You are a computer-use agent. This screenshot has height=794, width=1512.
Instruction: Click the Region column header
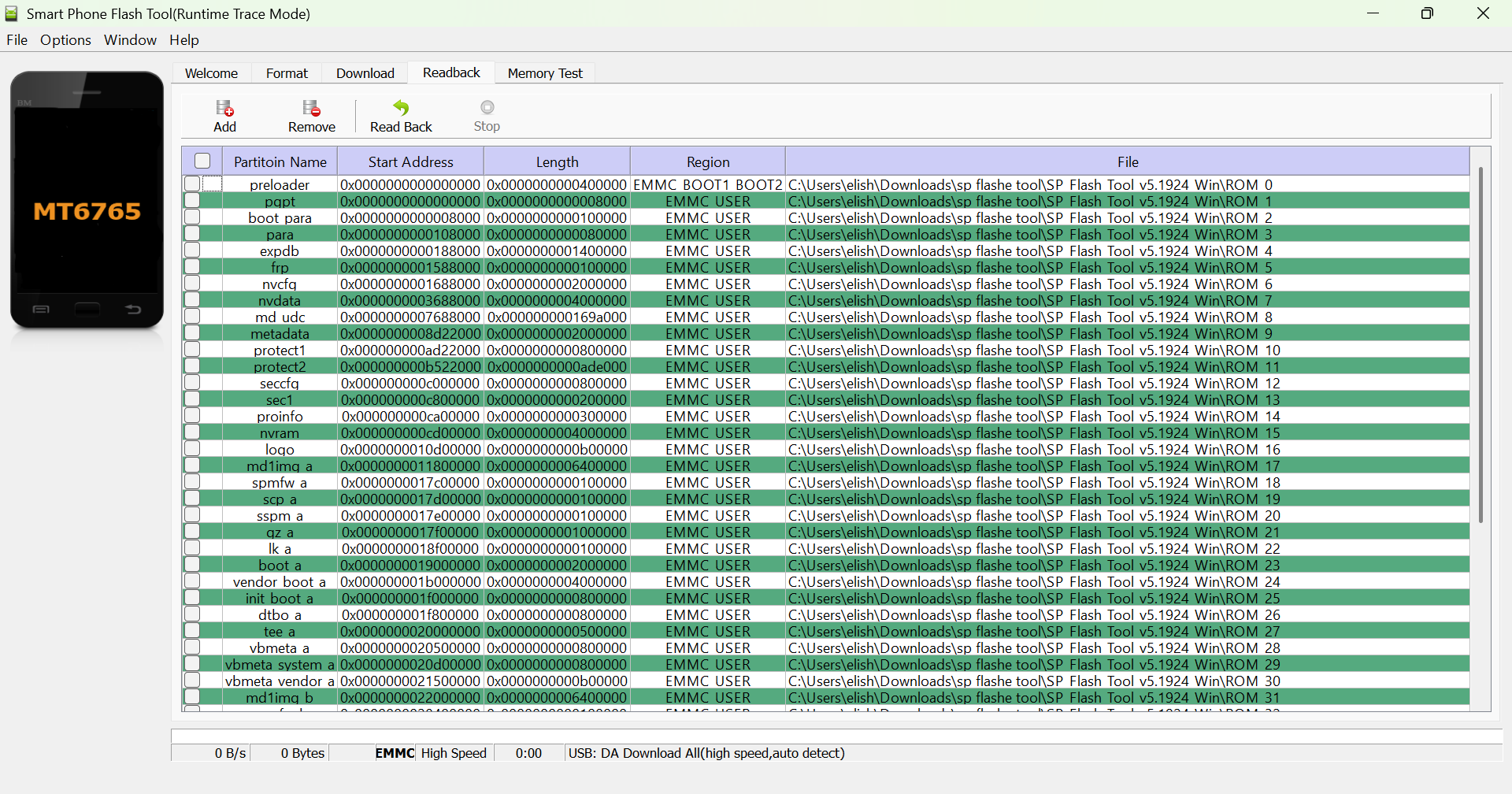pos(708,161)
